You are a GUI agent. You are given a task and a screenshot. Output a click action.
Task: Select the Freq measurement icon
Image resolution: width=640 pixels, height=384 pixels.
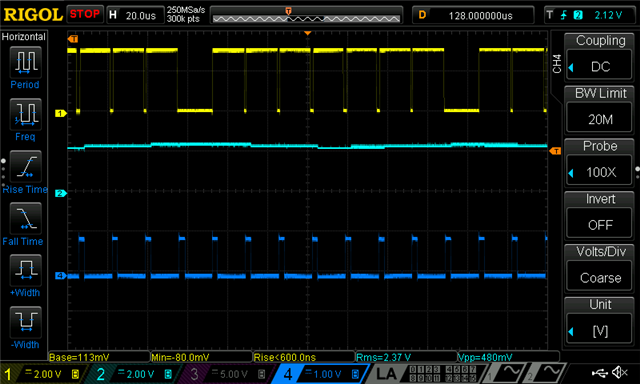coord(25,114)
